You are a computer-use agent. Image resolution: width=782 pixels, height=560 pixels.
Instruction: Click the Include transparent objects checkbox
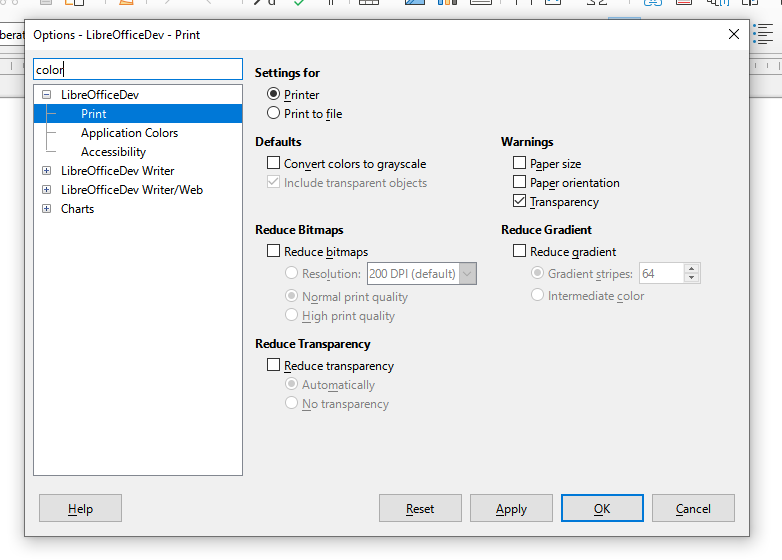pos(273,182)
